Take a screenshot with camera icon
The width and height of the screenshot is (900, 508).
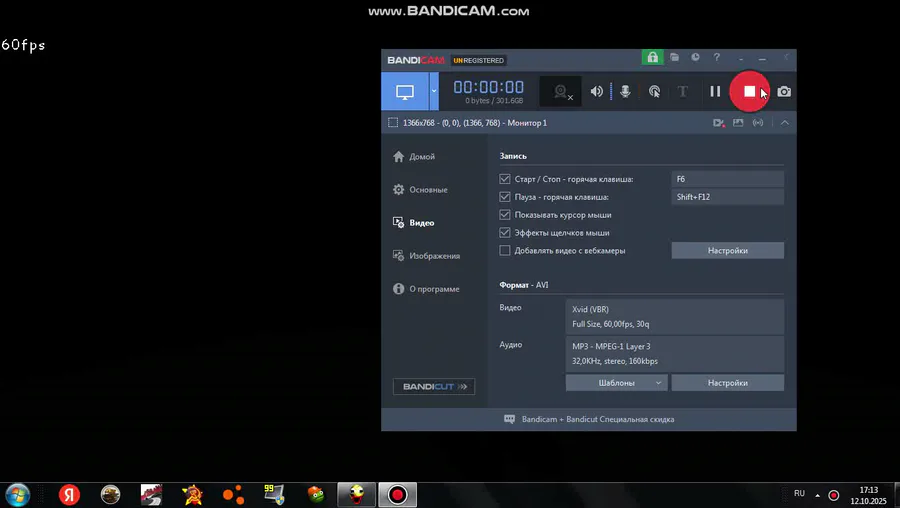point(784,91)
